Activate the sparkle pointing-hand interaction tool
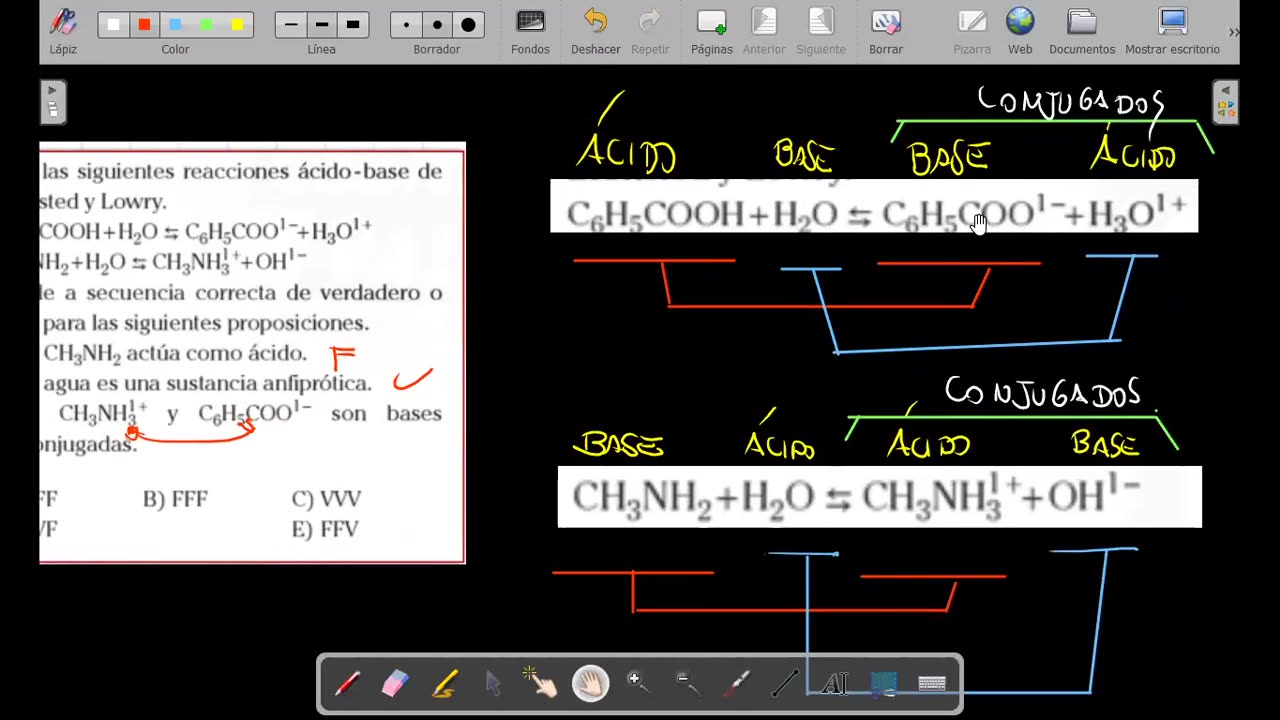This screenshot has height=720, width=1280. (541, 683)
